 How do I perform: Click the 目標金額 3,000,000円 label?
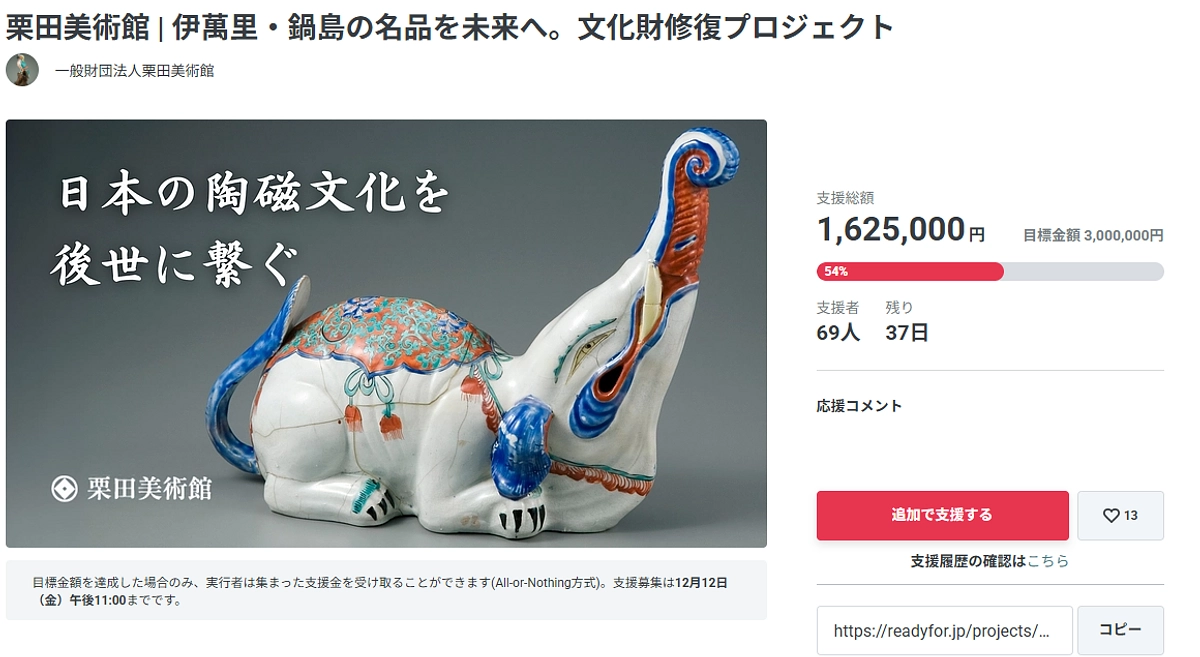[1093, 236]
